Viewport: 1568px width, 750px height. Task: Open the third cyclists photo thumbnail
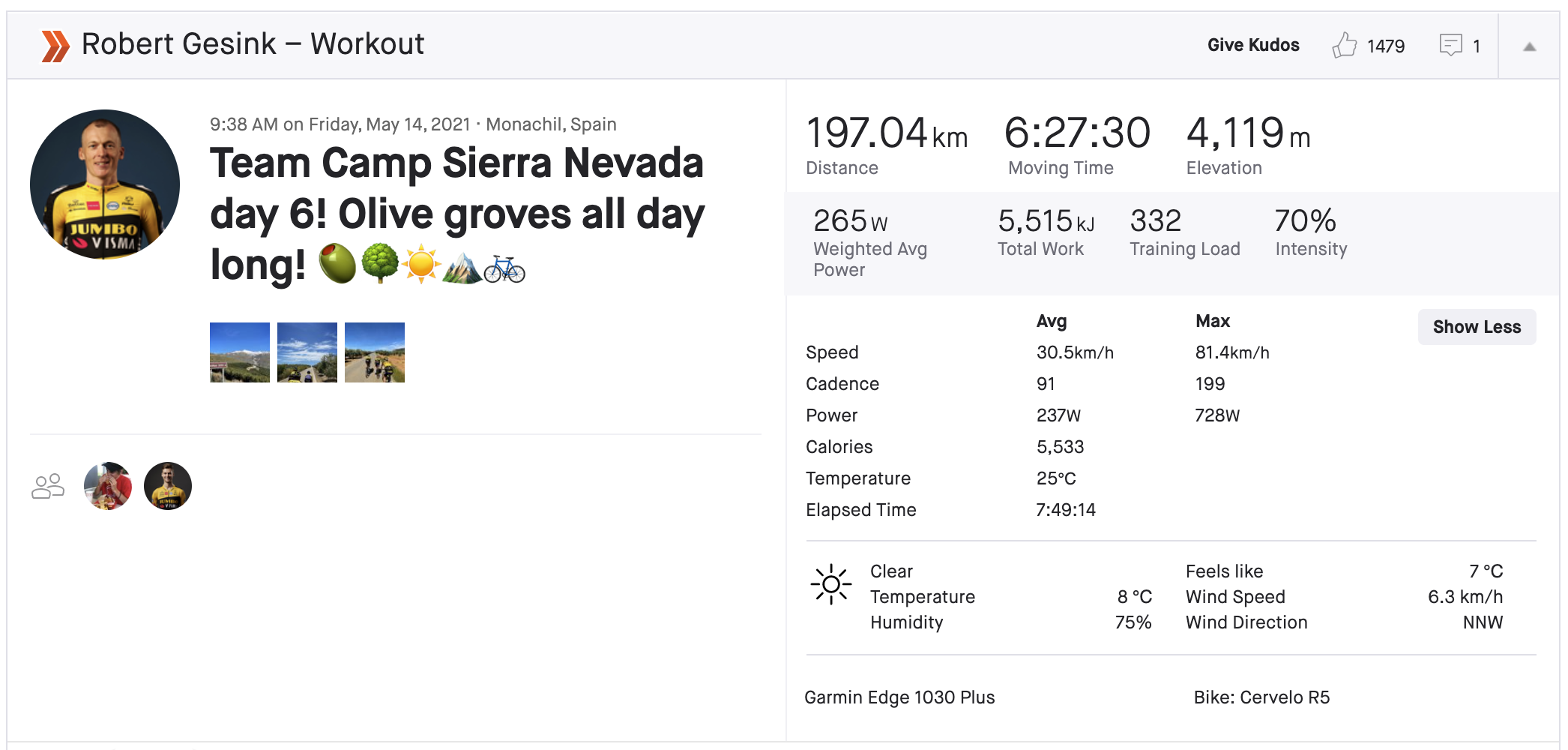click(x=375, y=352)
